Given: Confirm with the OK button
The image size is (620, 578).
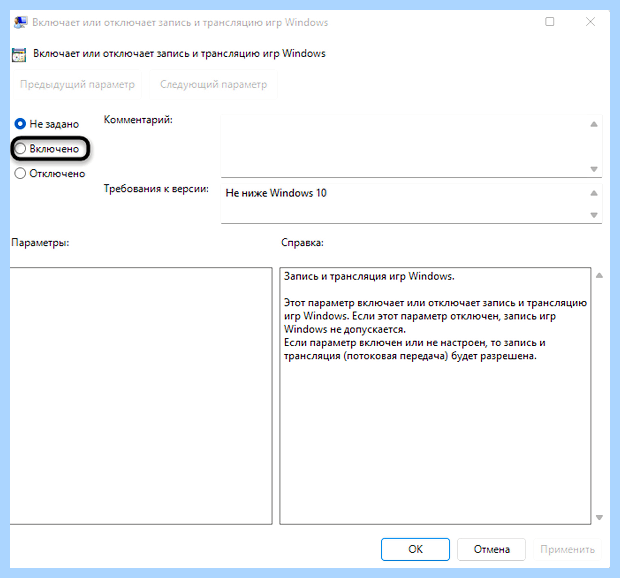Looking at the screenshot, I should [x=415, y=549].
